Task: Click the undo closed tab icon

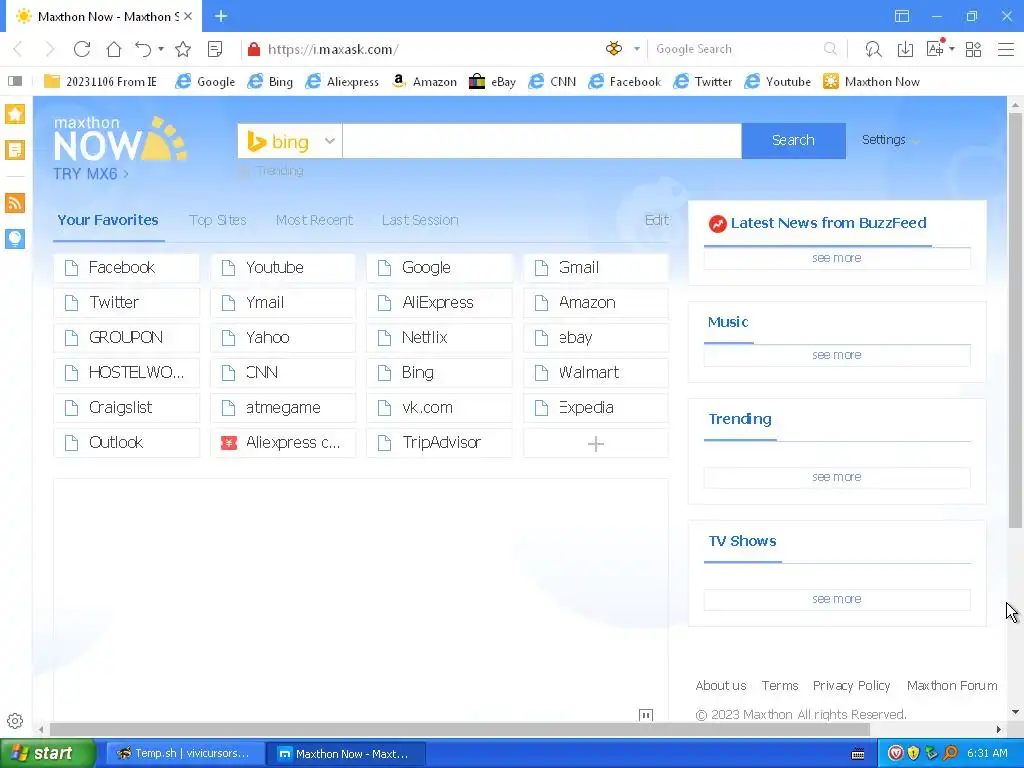Action: pos(143,49)
